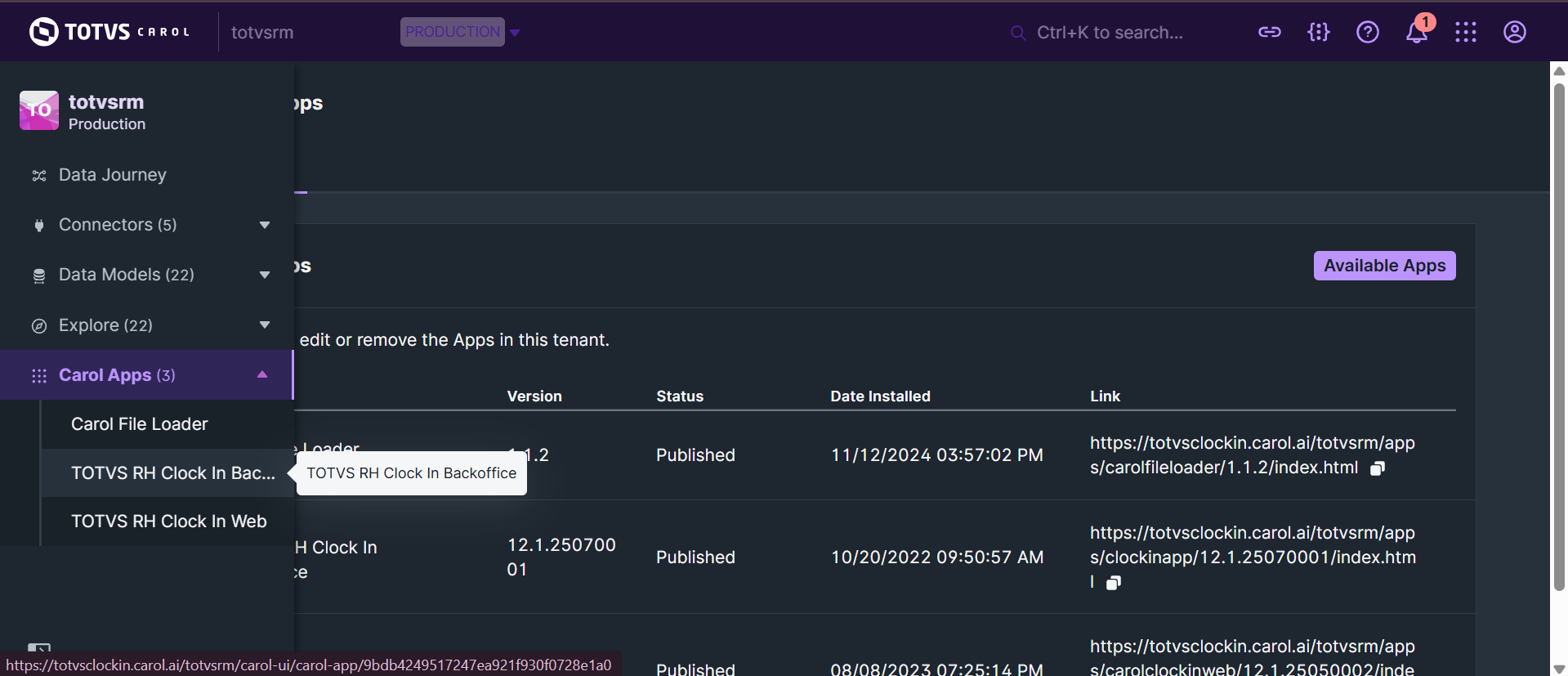Open the user account profile icon
1568x676 pixels.
[1514, 32]
